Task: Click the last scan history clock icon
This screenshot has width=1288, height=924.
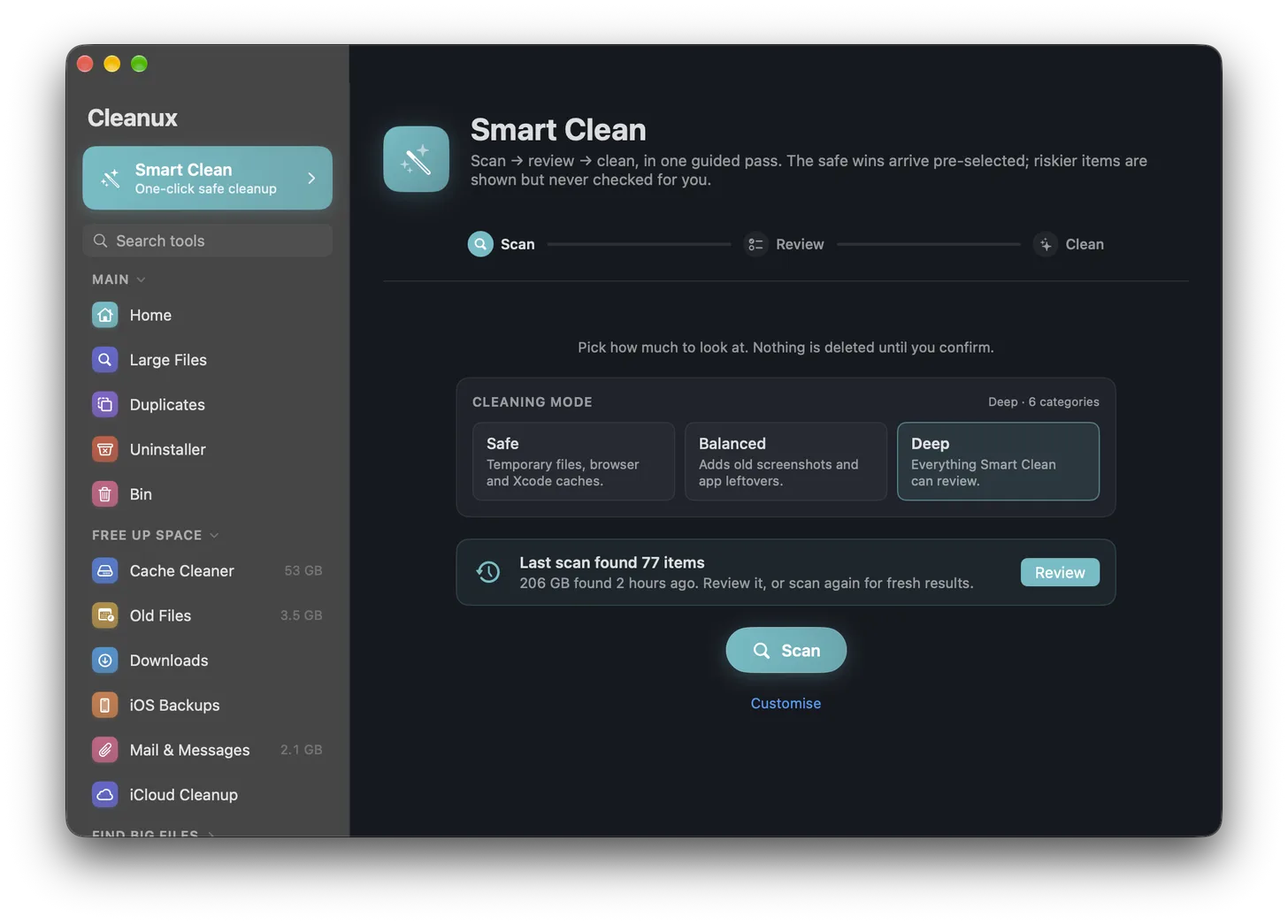Action: [488, 572]
